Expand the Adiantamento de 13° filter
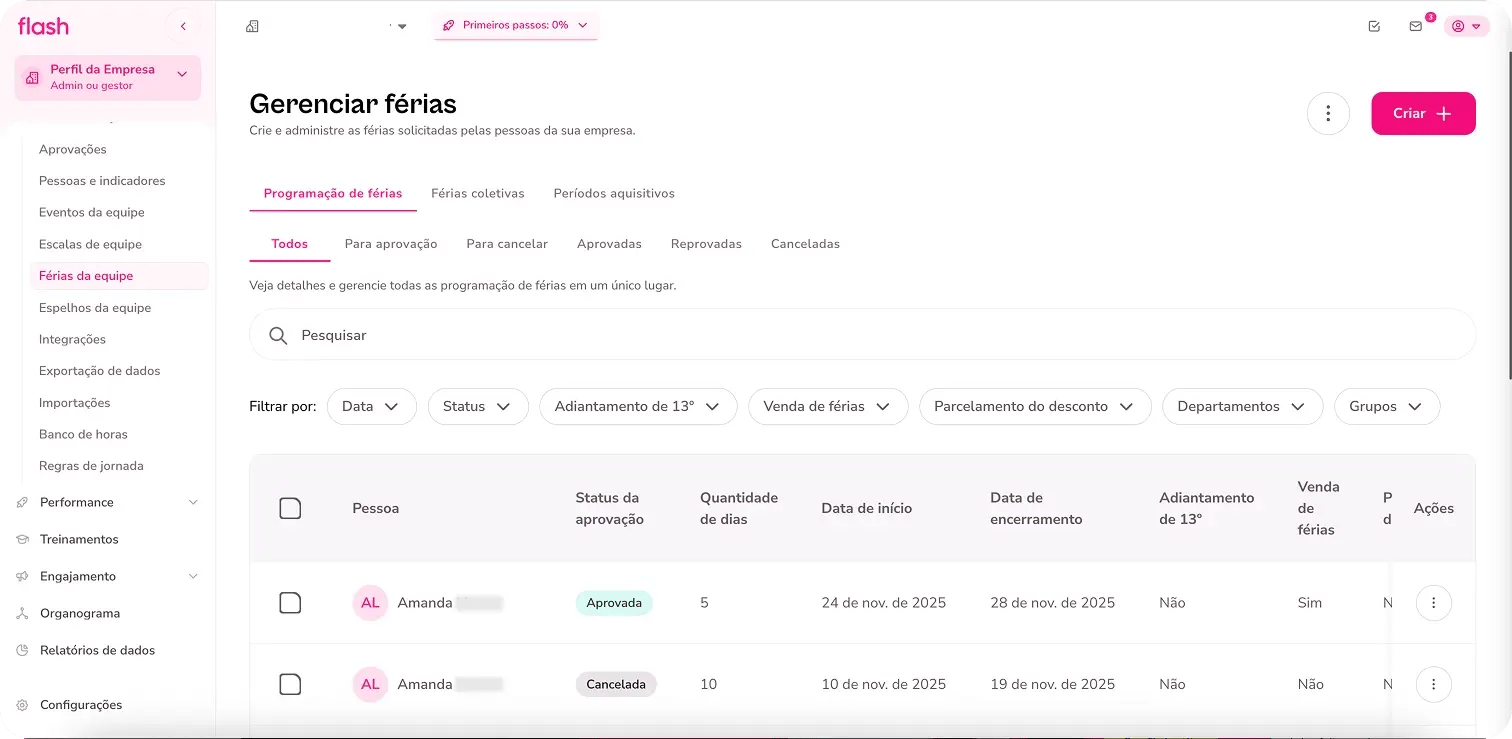 637,407
